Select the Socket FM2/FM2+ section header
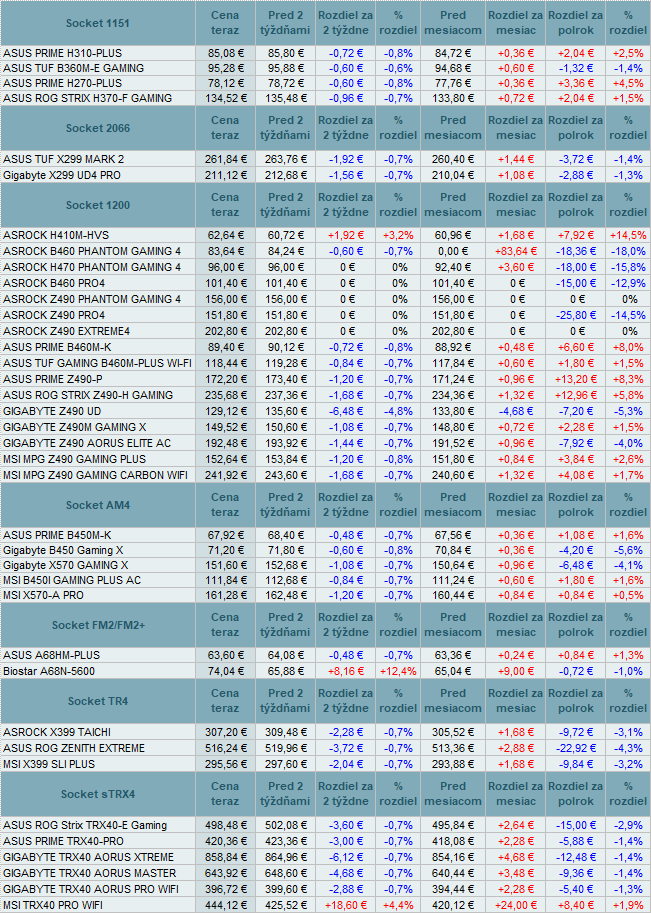The width and height of the screenshot is (651, 913). click(x=97, y=625)
